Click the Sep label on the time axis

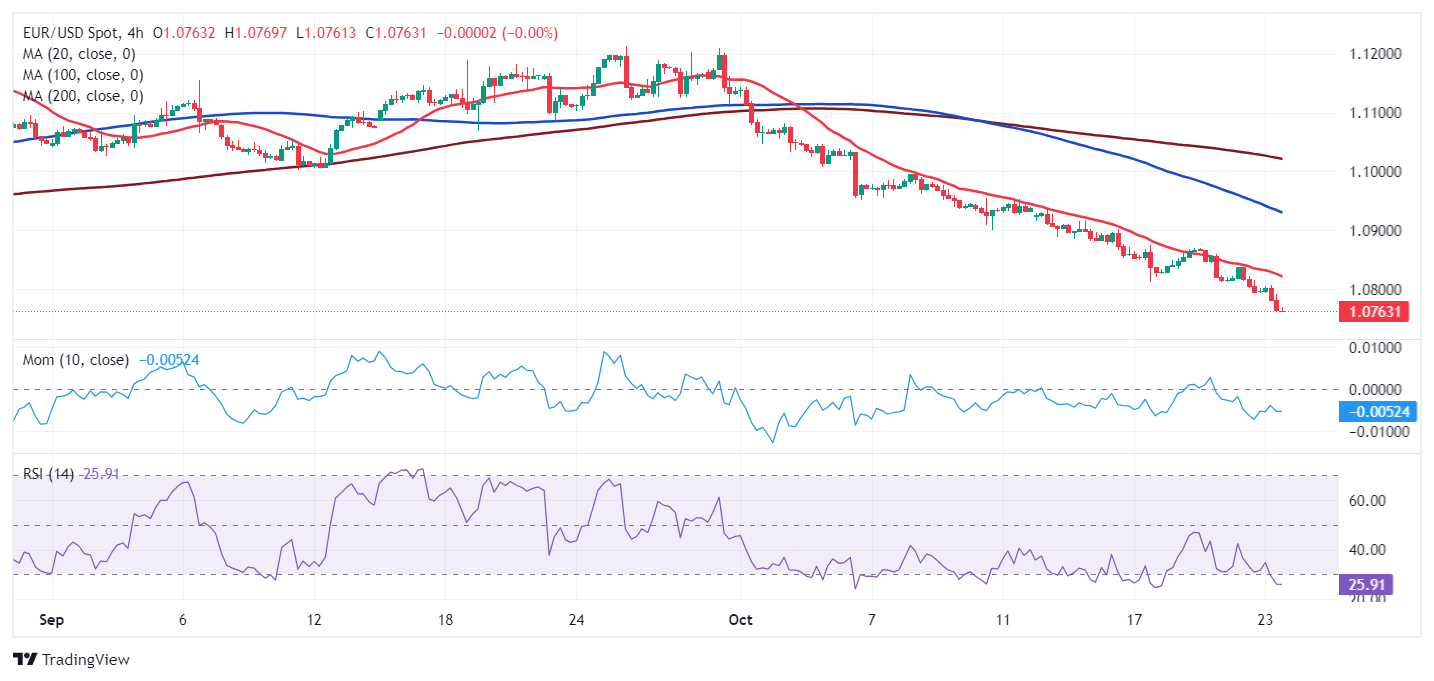[52, 620]
